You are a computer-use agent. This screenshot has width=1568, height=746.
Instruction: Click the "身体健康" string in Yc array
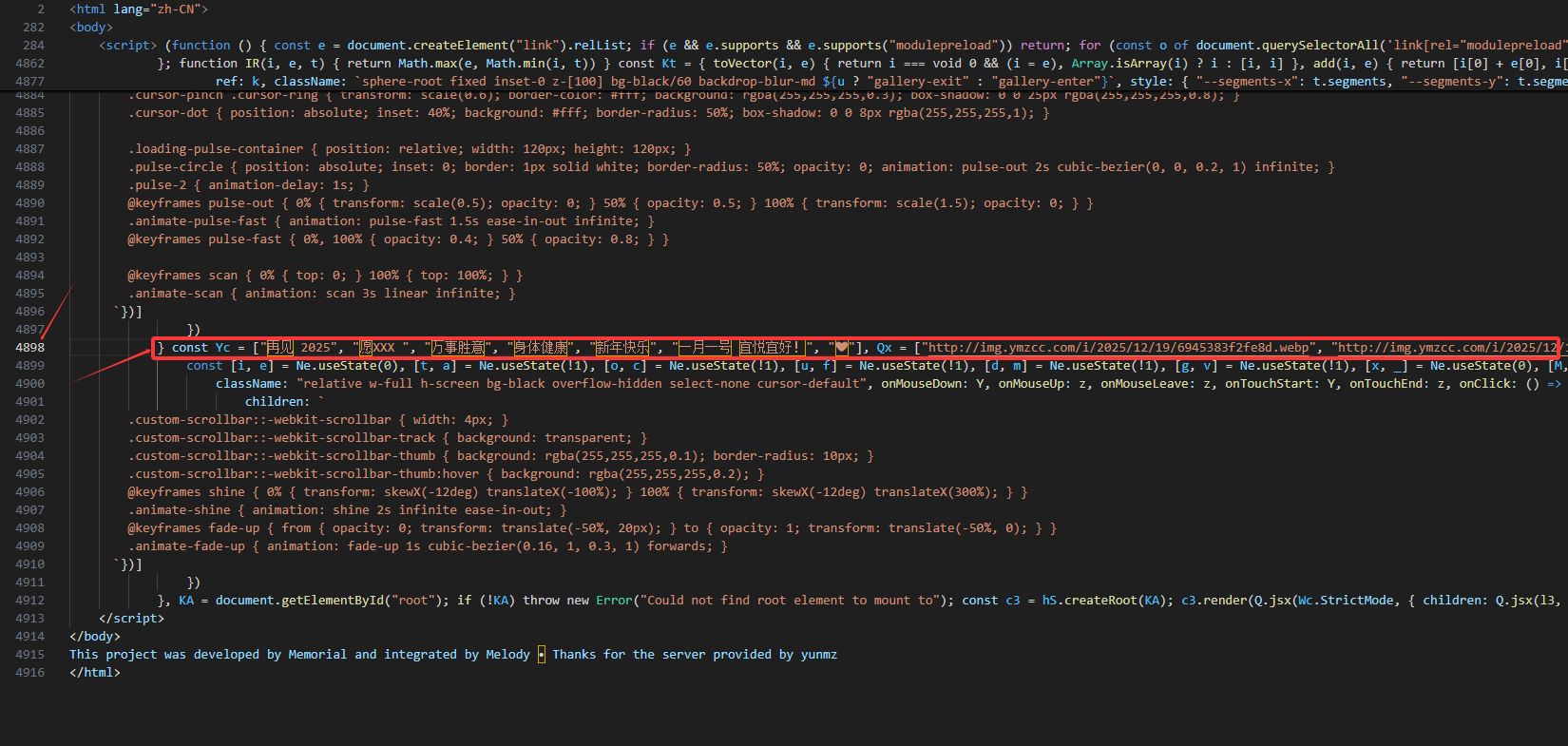coord(541,348)
